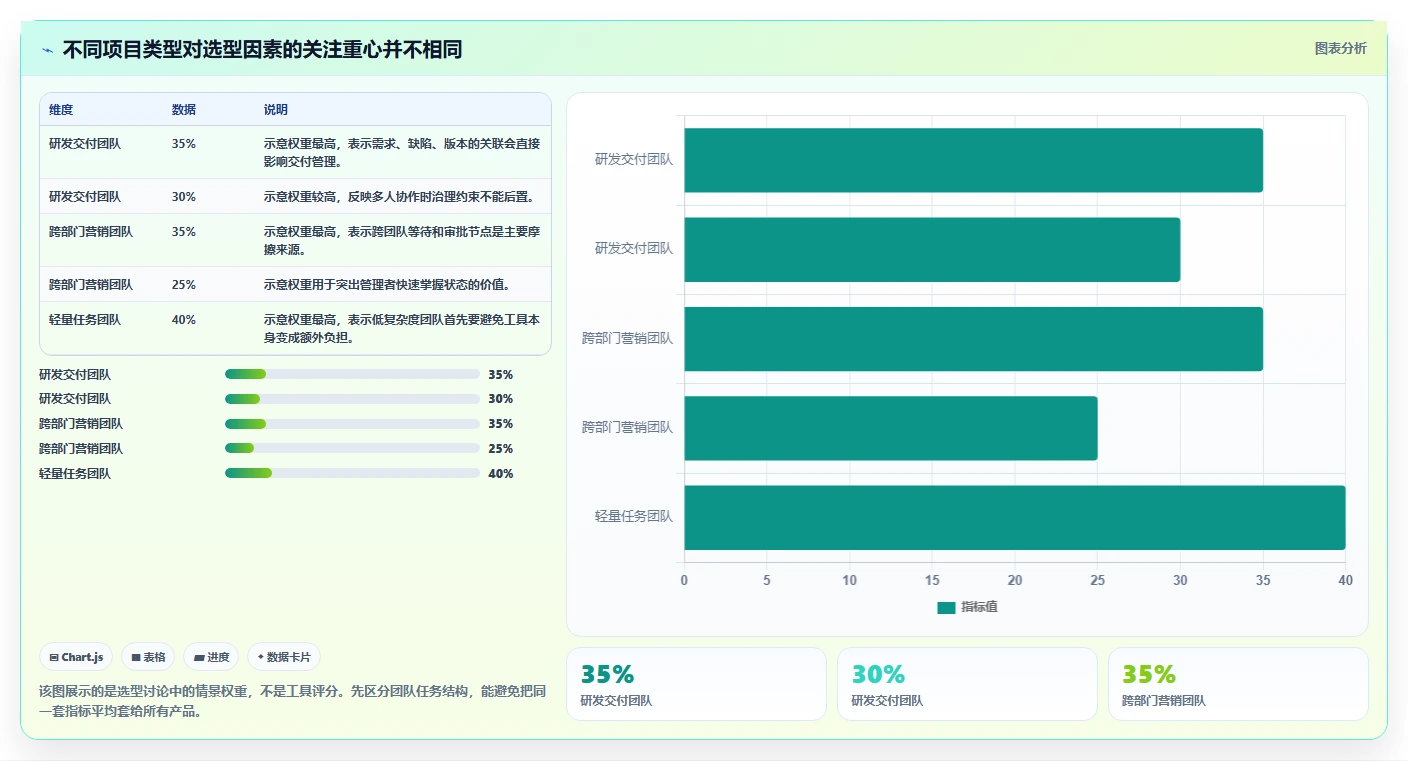This screenshot has height=761, width=1408.
Task: Click the top 研发交付团队 chart bar reaching 35
Action: [x=973, y=160]
